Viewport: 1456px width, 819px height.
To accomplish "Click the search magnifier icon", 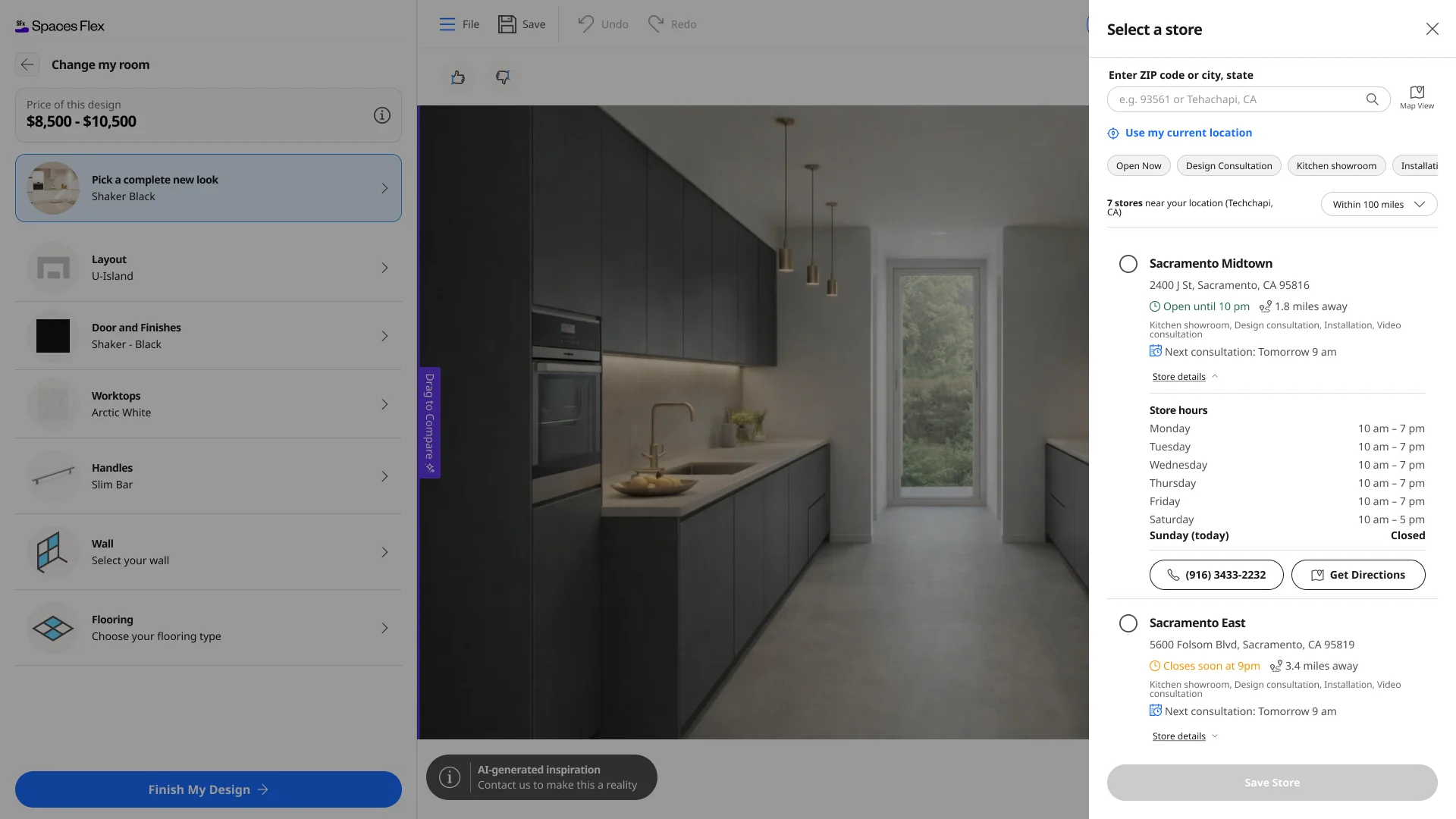I will [x=1372, y=99].
